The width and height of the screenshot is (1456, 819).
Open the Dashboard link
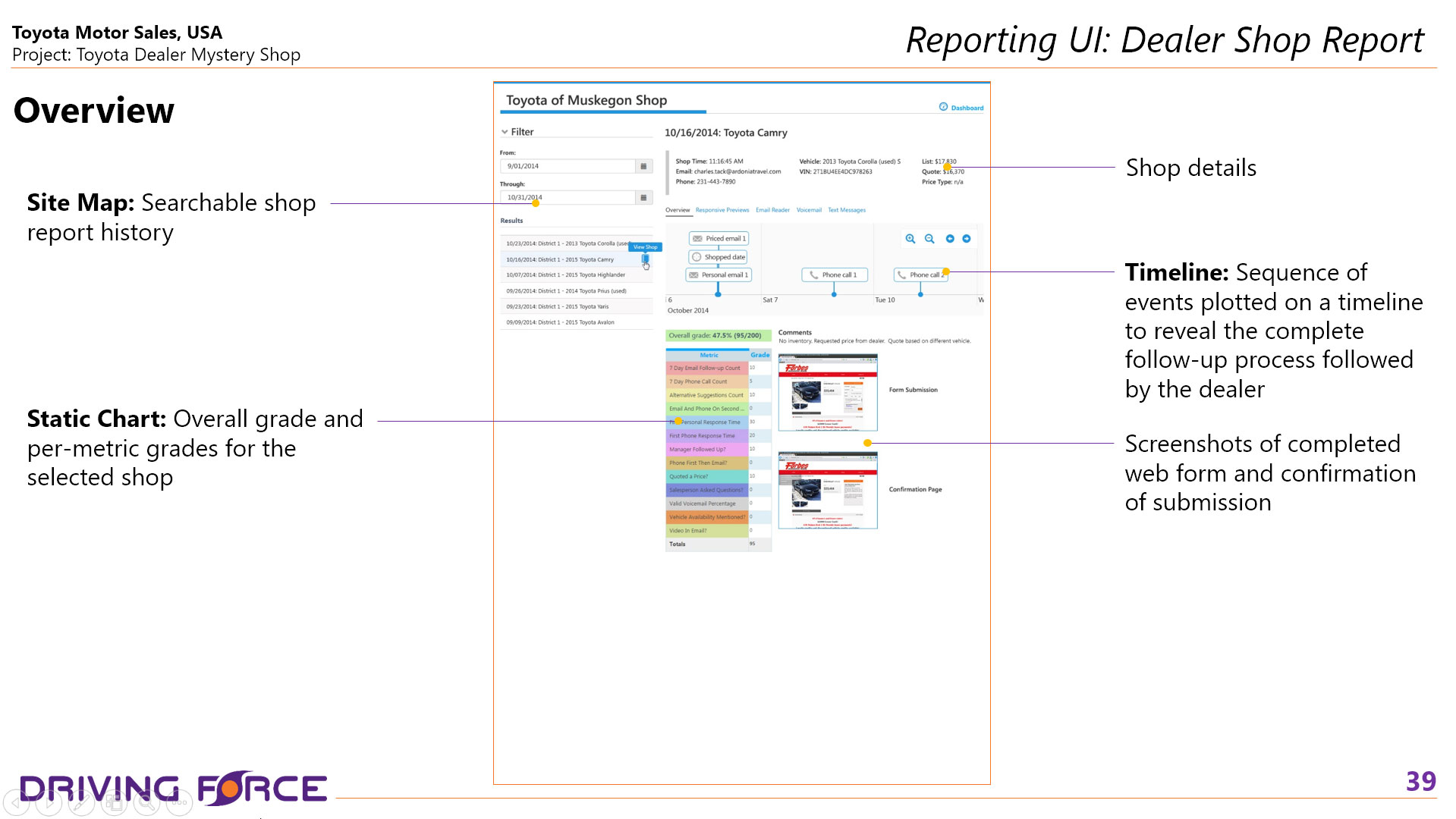(961, 108)
